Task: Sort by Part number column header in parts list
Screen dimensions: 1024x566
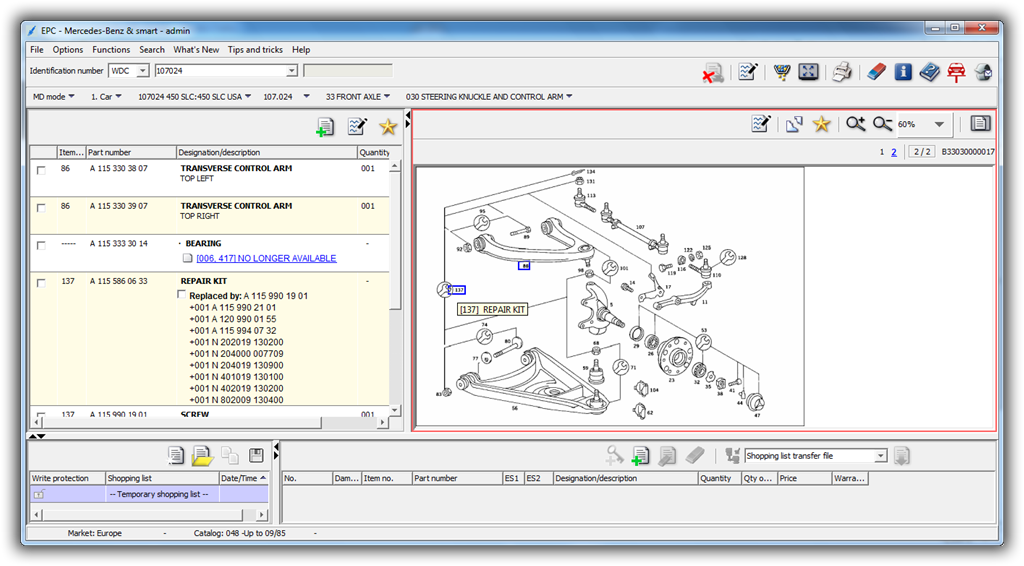Action: pyautogui.click(x=131, y=152)
